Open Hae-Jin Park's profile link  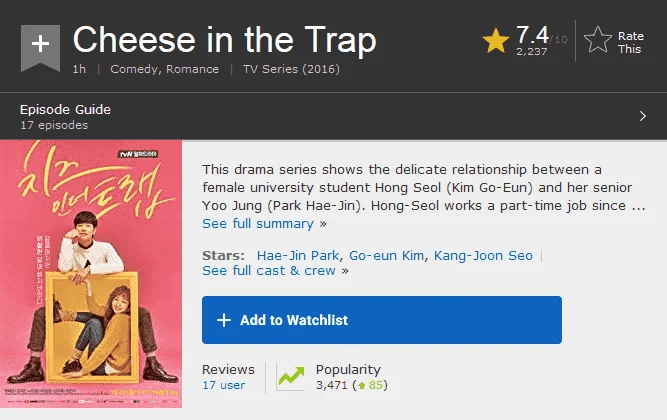298,255
